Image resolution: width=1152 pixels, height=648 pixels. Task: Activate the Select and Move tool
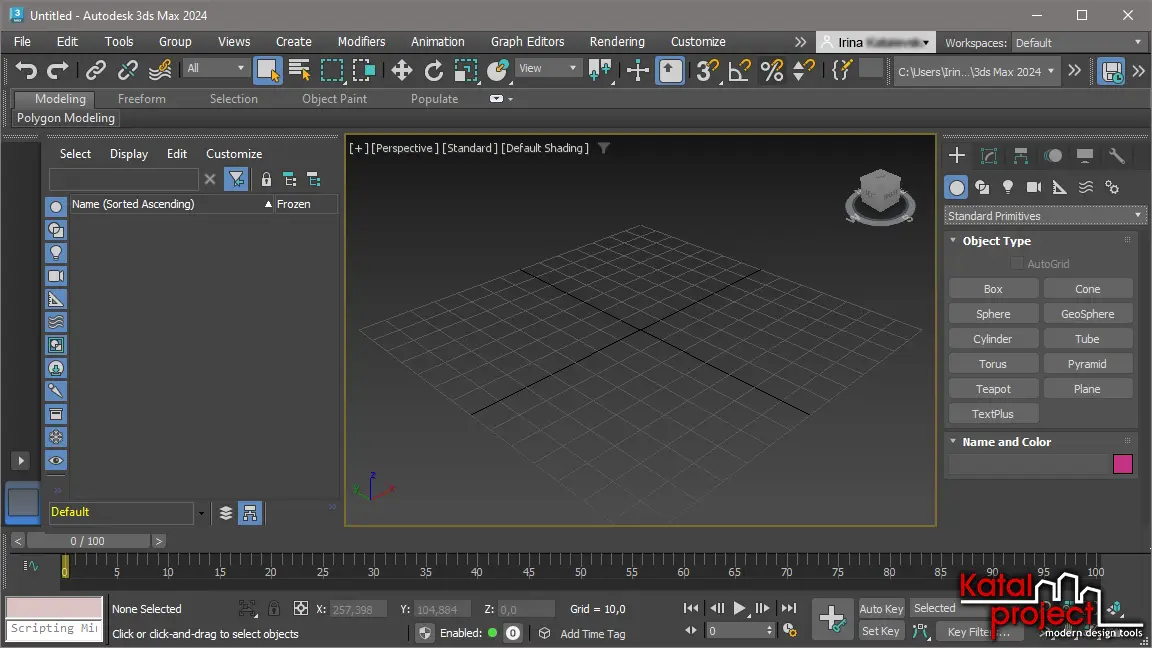coord(401,71)
